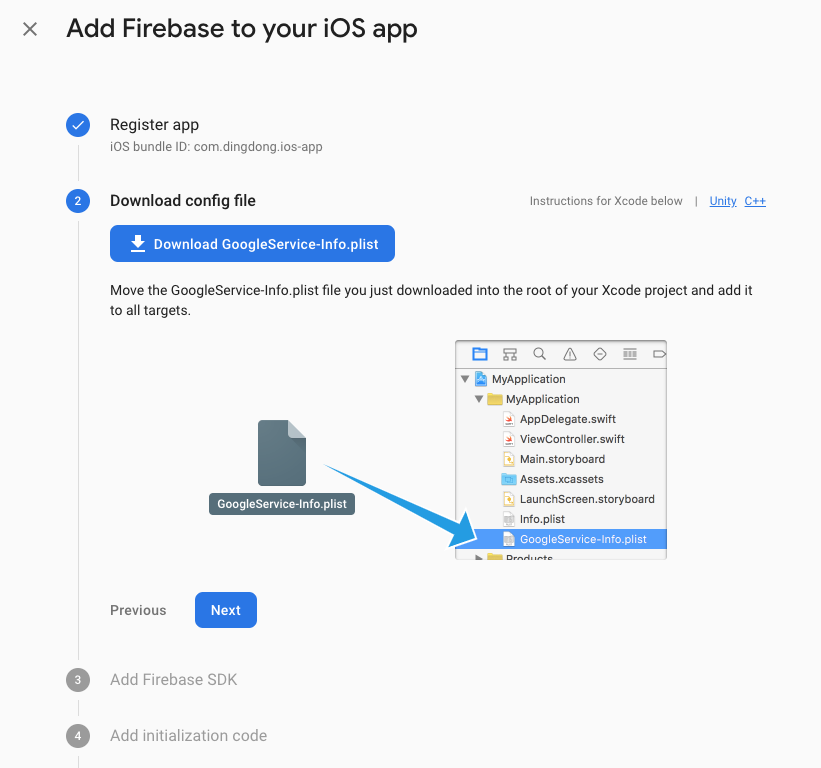Click step 2 circle indicator
This screenshot has width=821, height=768.
tap(78, 201)
